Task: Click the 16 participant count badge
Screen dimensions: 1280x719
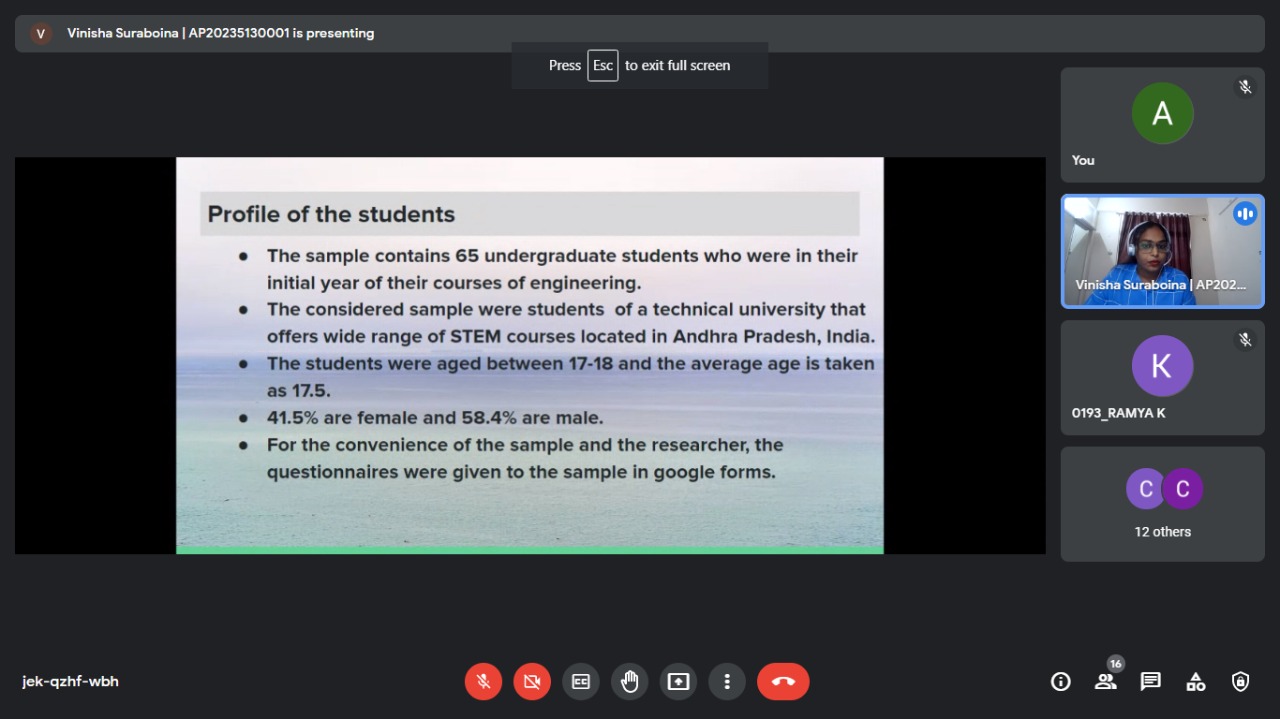Action: (1116, 664)
